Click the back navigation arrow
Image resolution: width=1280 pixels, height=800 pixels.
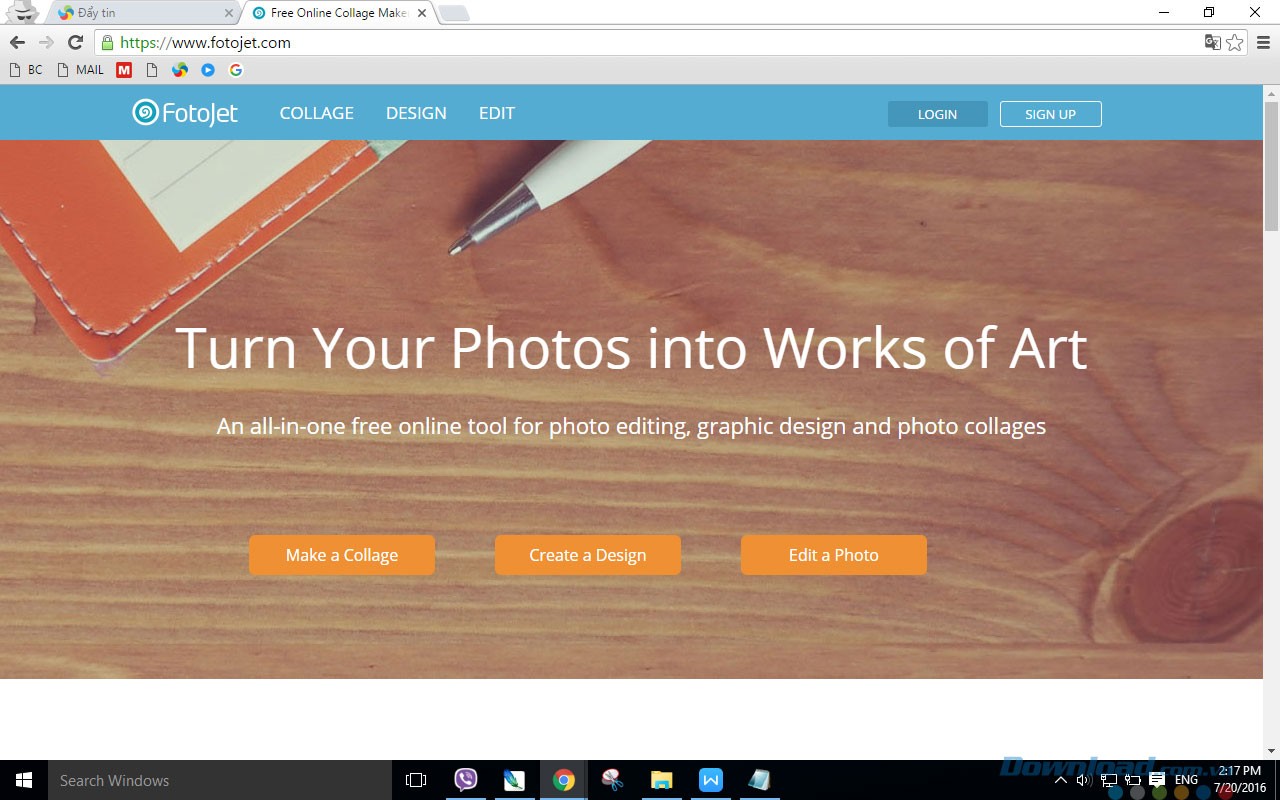pyautogui.click(x=16, y=42)
